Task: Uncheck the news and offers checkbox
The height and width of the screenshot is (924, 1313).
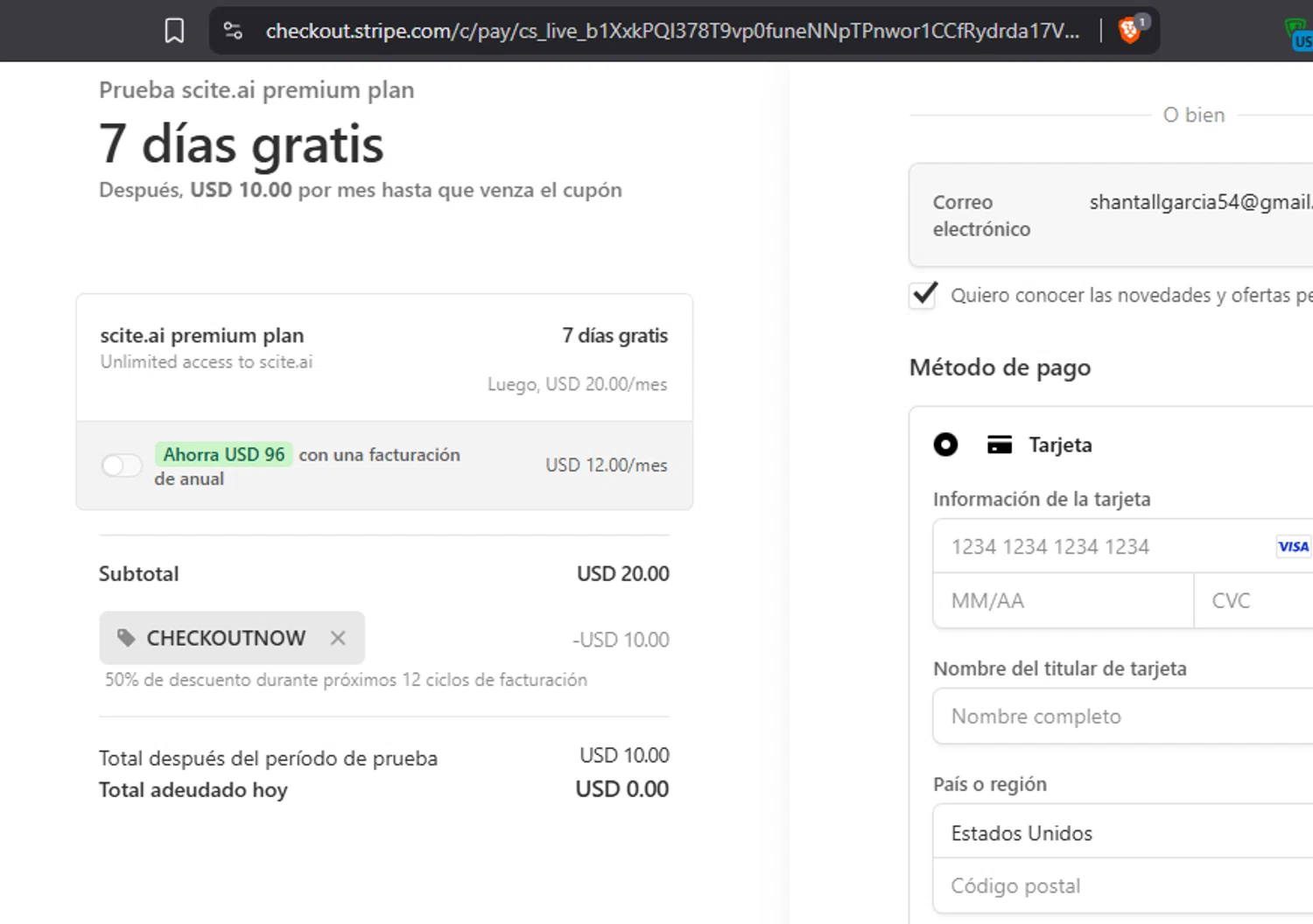Action: pos(923,295)
